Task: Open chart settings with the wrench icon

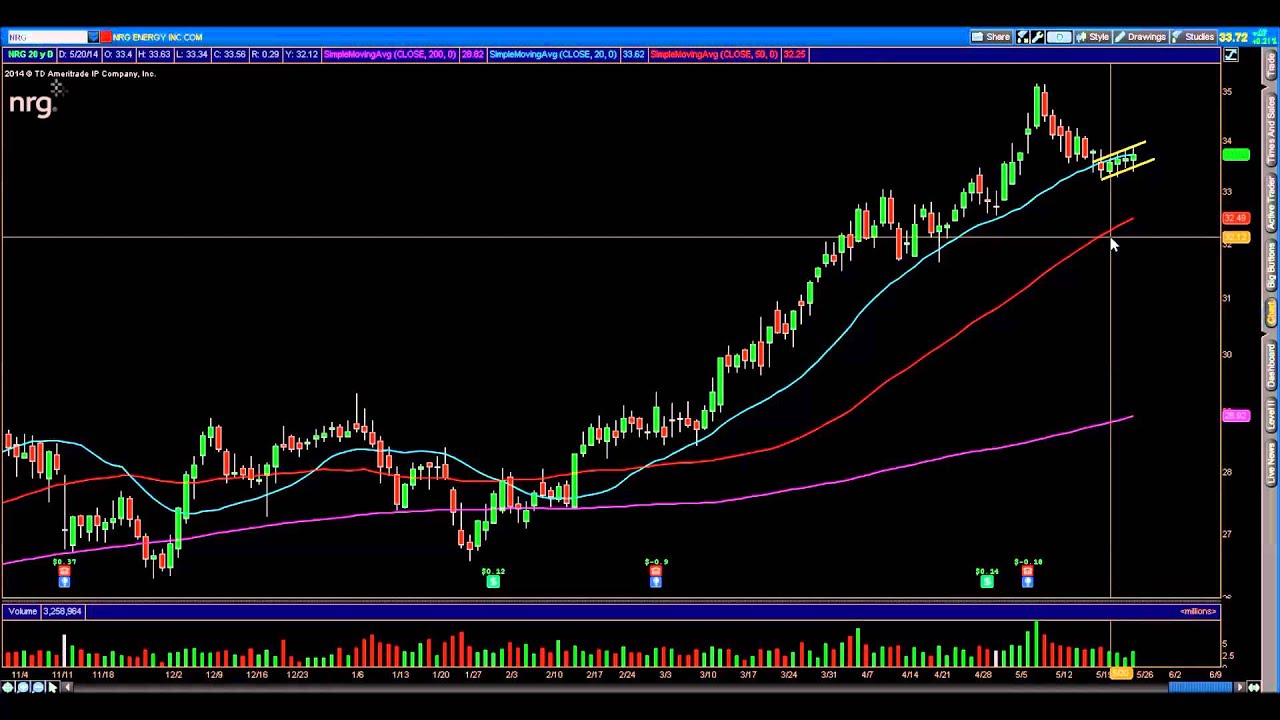Action: coord(1037,37)
